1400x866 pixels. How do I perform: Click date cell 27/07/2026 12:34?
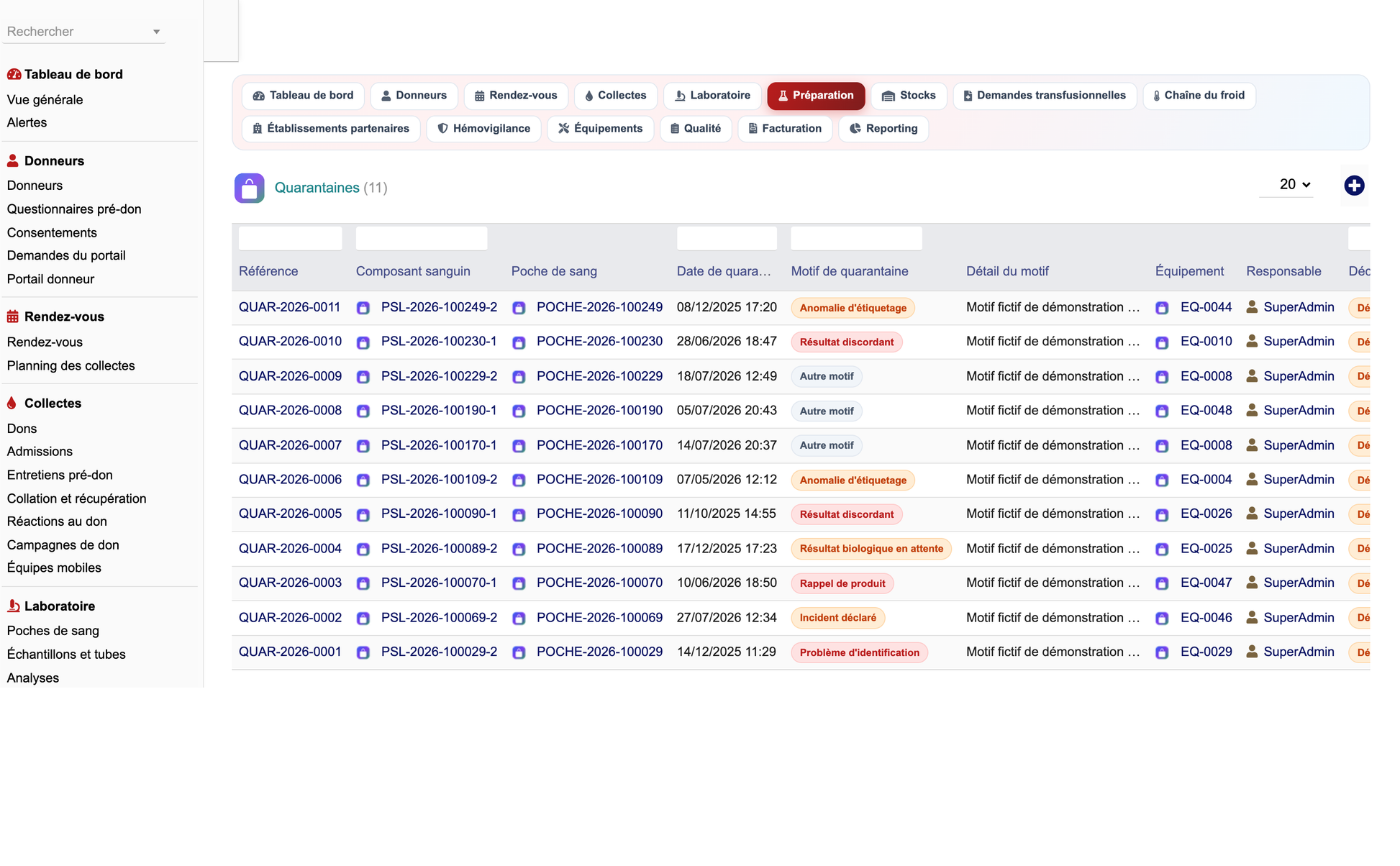(x=727, y=618)
